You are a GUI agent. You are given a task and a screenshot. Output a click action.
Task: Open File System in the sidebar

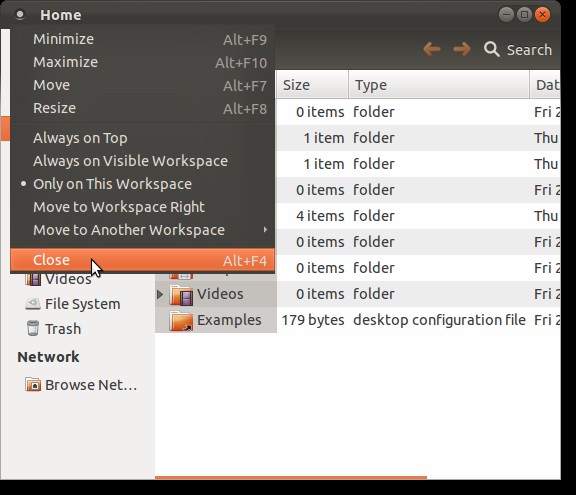point(83,304)
